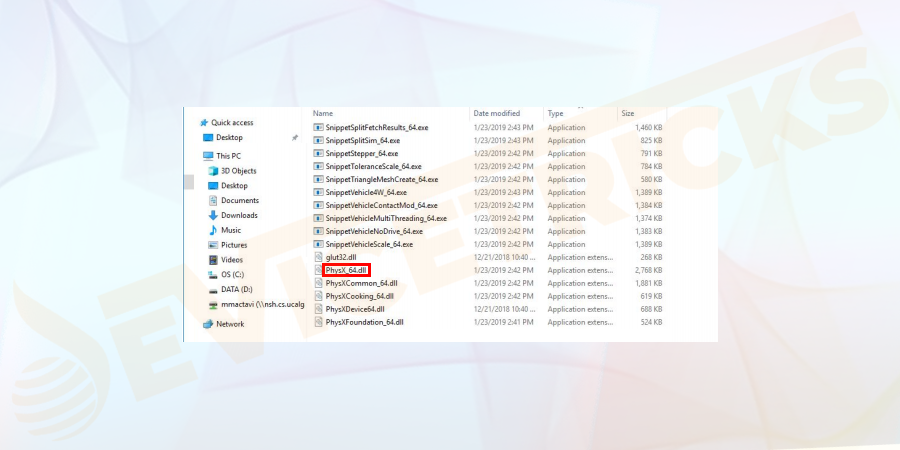This screenshot has width=900, height=450.
Task: Click the PhysX_64.dll file icon
Action: coord(319,270)
